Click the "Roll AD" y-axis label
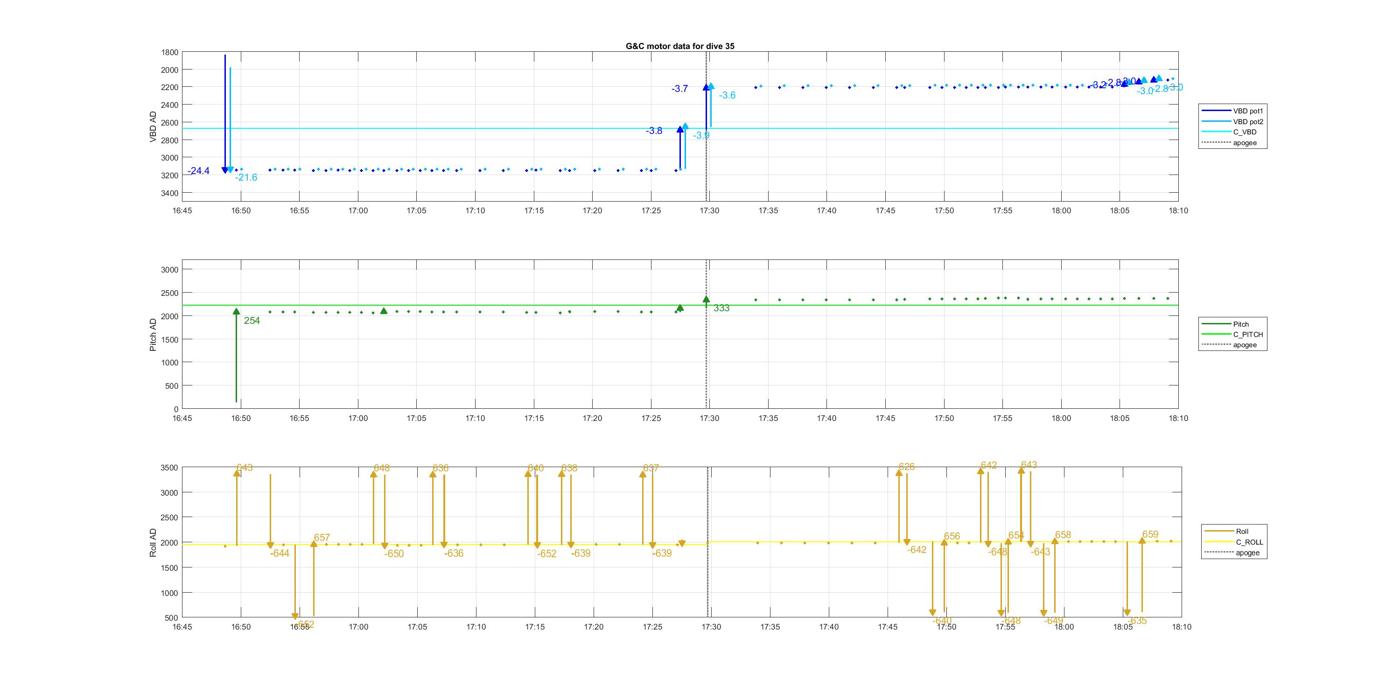Screen dimensions: 1400x693 click(154, 542)
